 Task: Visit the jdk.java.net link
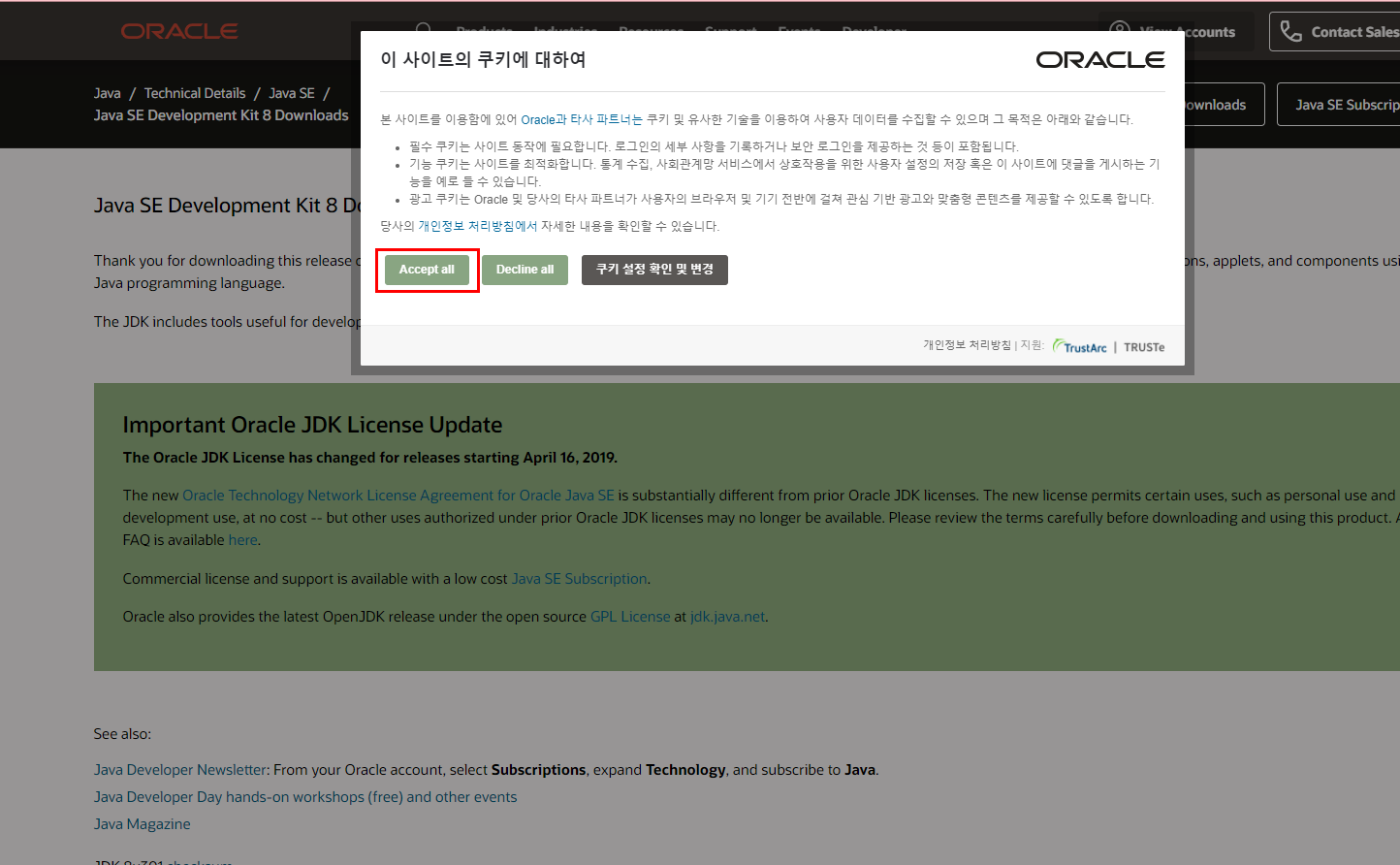[728, 617]
